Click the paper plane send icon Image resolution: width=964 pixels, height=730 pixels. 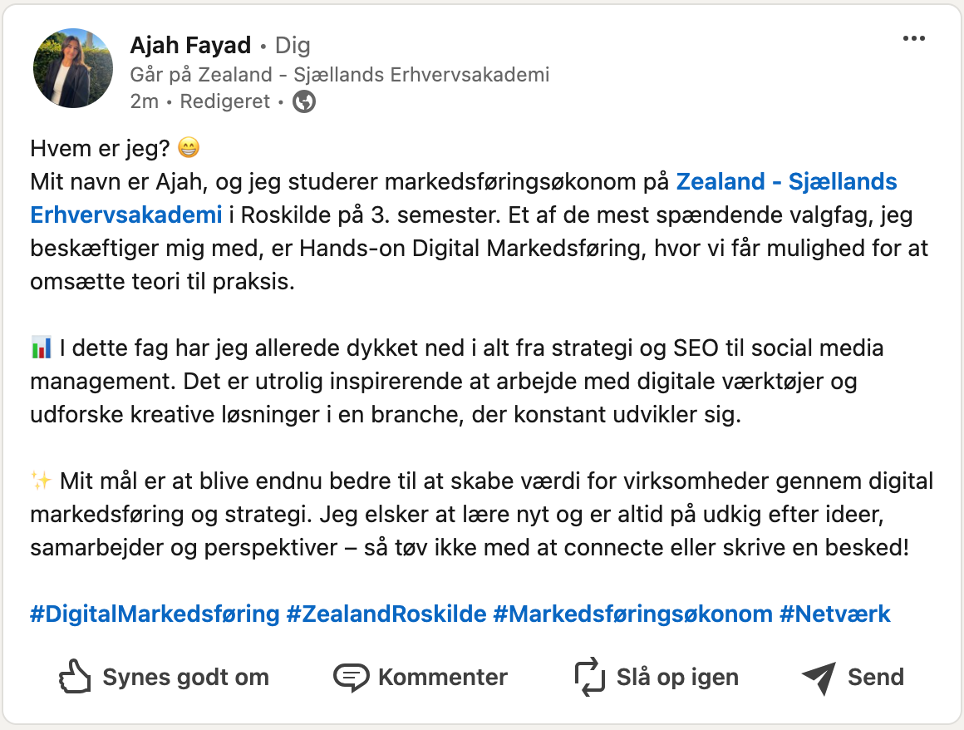(x=819, y=677)
